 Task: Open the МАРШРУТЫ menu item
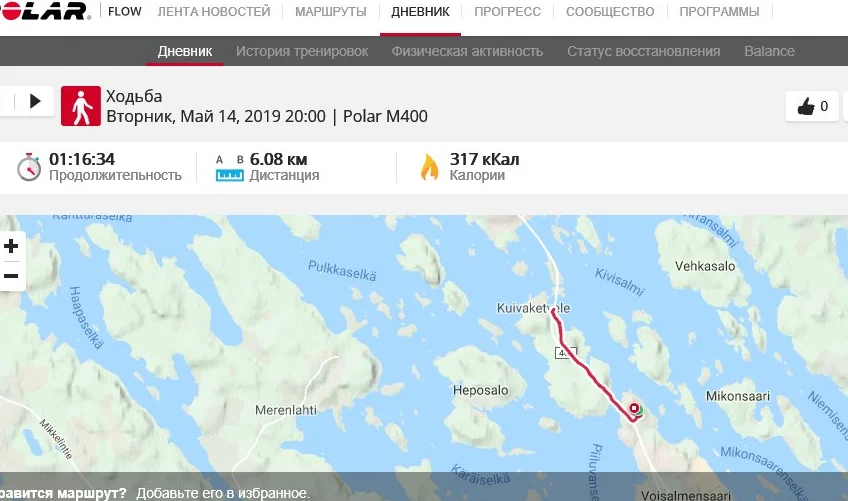tap(330, 11)
